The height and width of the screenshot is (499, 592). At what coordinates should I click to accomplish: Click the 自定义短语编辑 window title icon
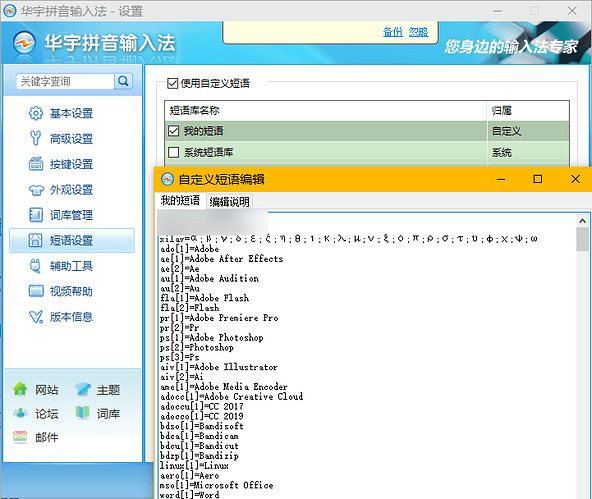pos(167,179)
